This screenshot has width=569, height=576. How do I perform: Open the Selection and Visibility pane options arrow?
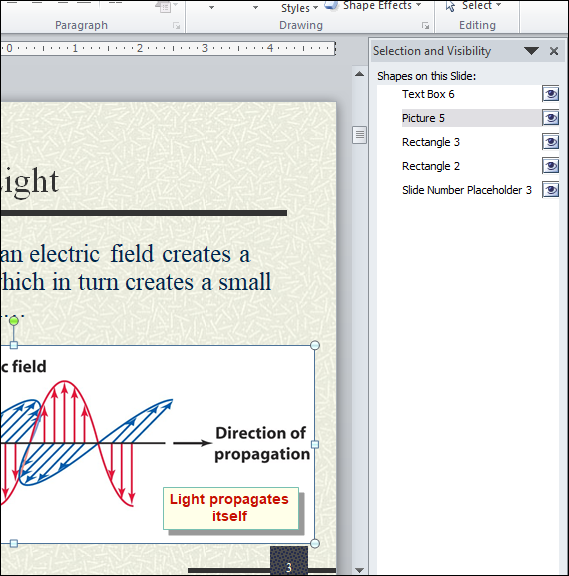531,51
